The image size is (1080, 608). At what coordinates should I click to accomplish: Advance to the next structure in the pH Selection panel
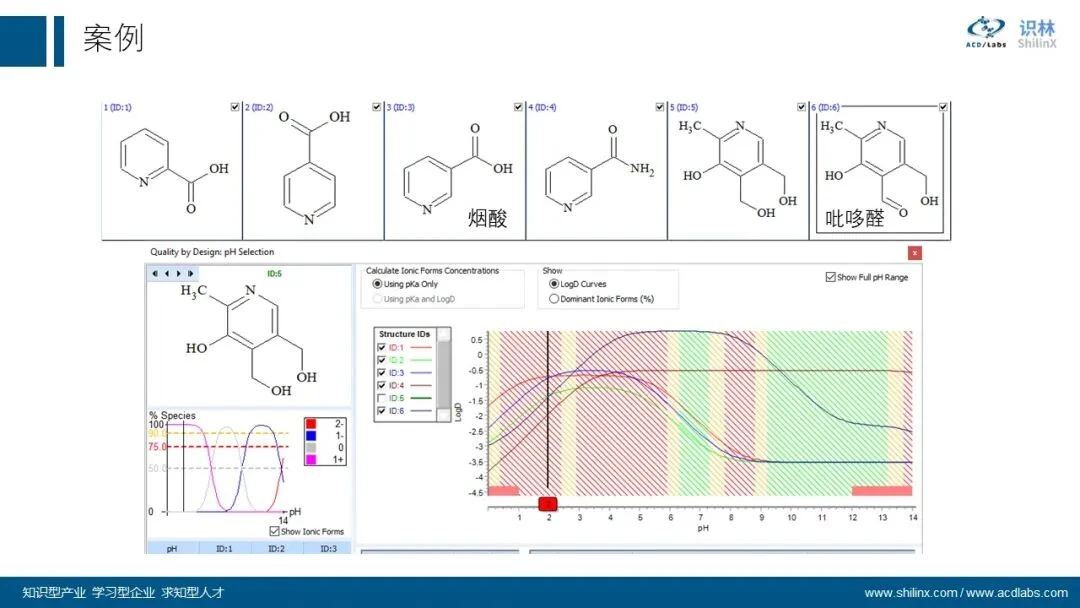(178, 273)
